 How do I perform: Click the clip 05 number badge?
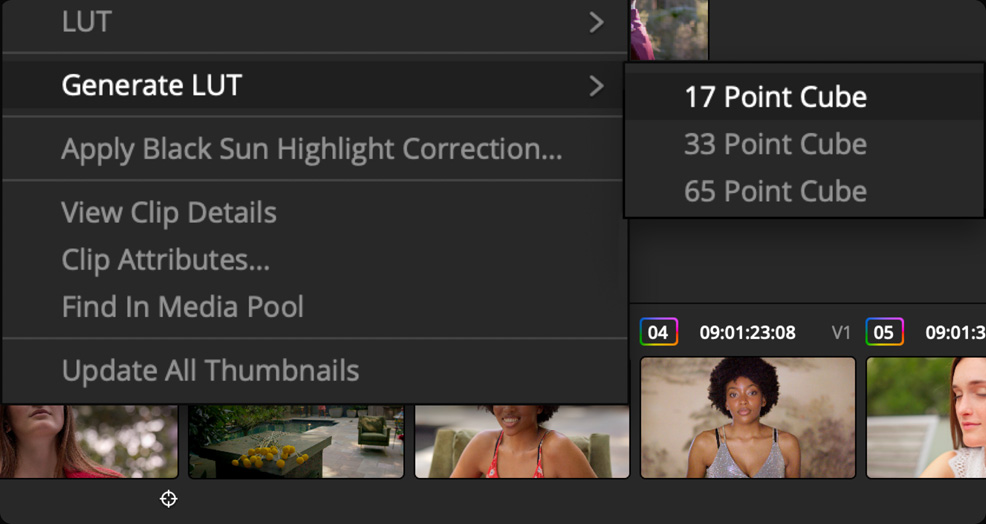point(885,332)
